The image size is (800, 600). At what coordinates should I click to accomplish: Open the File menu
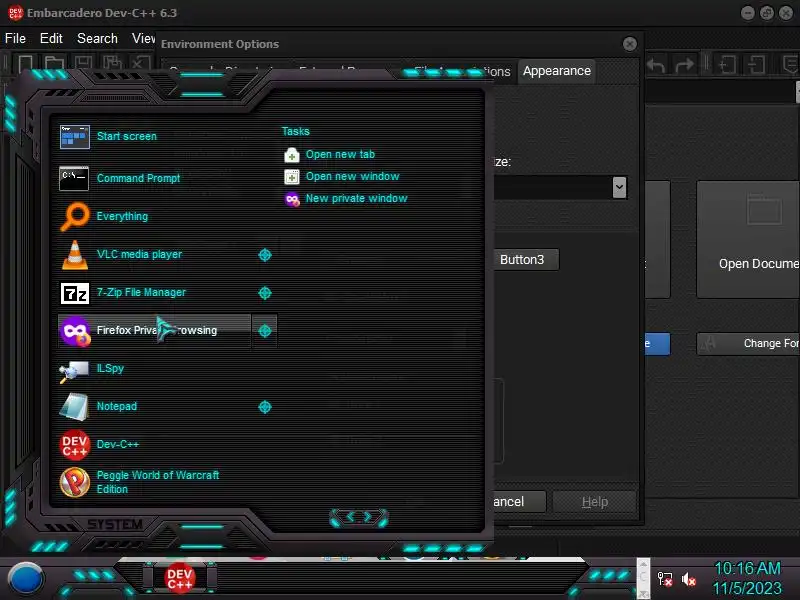15,38
